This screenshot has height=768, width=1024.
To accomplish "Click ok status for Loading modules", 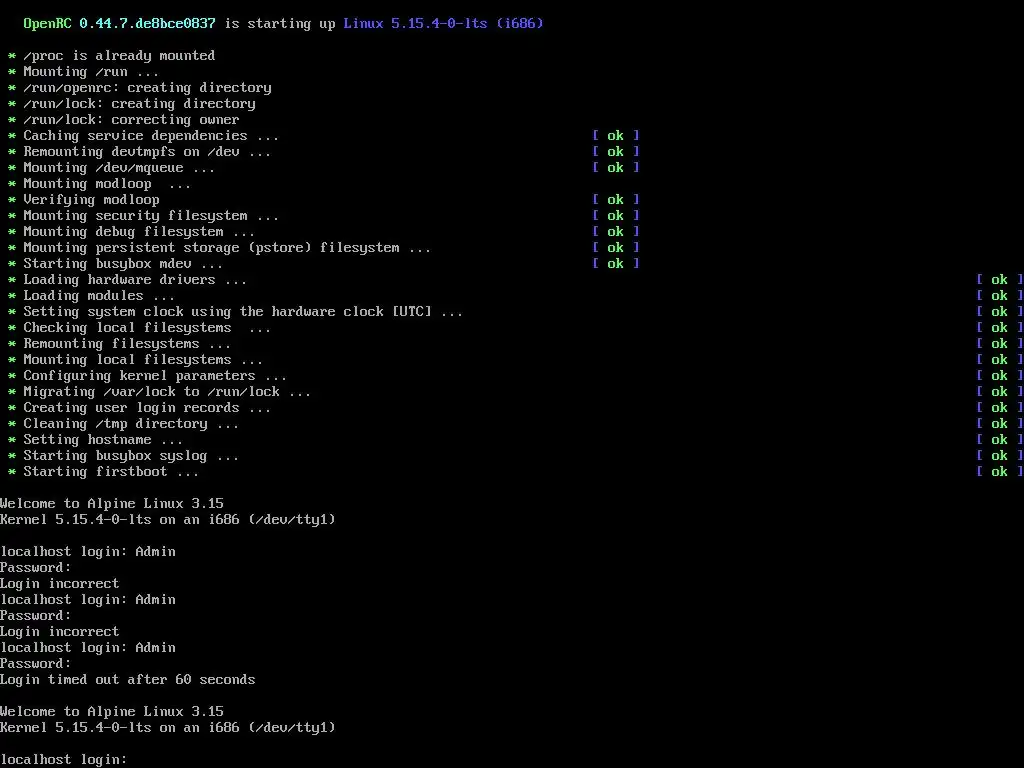I will [1000, 296].
